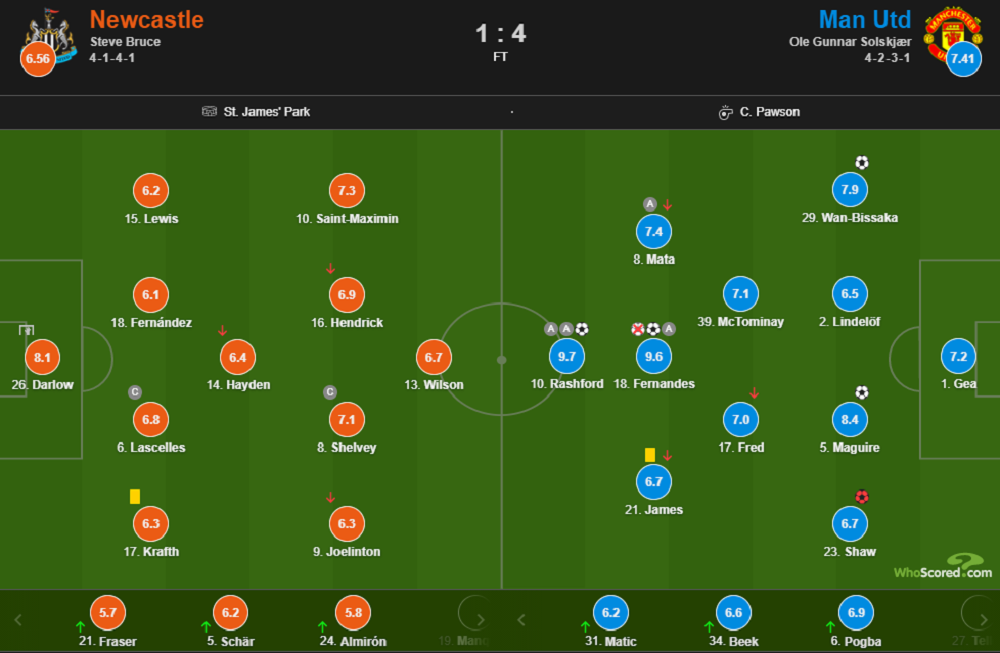Click the red own-goal ball above Shaw
This screenshot has height=653, width=1000.
862,496
